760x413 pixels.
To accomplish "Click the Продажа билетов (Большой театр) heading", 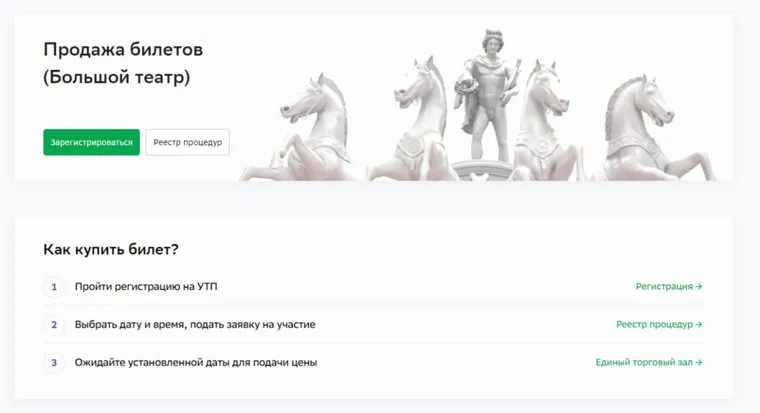I will [123, 63].
